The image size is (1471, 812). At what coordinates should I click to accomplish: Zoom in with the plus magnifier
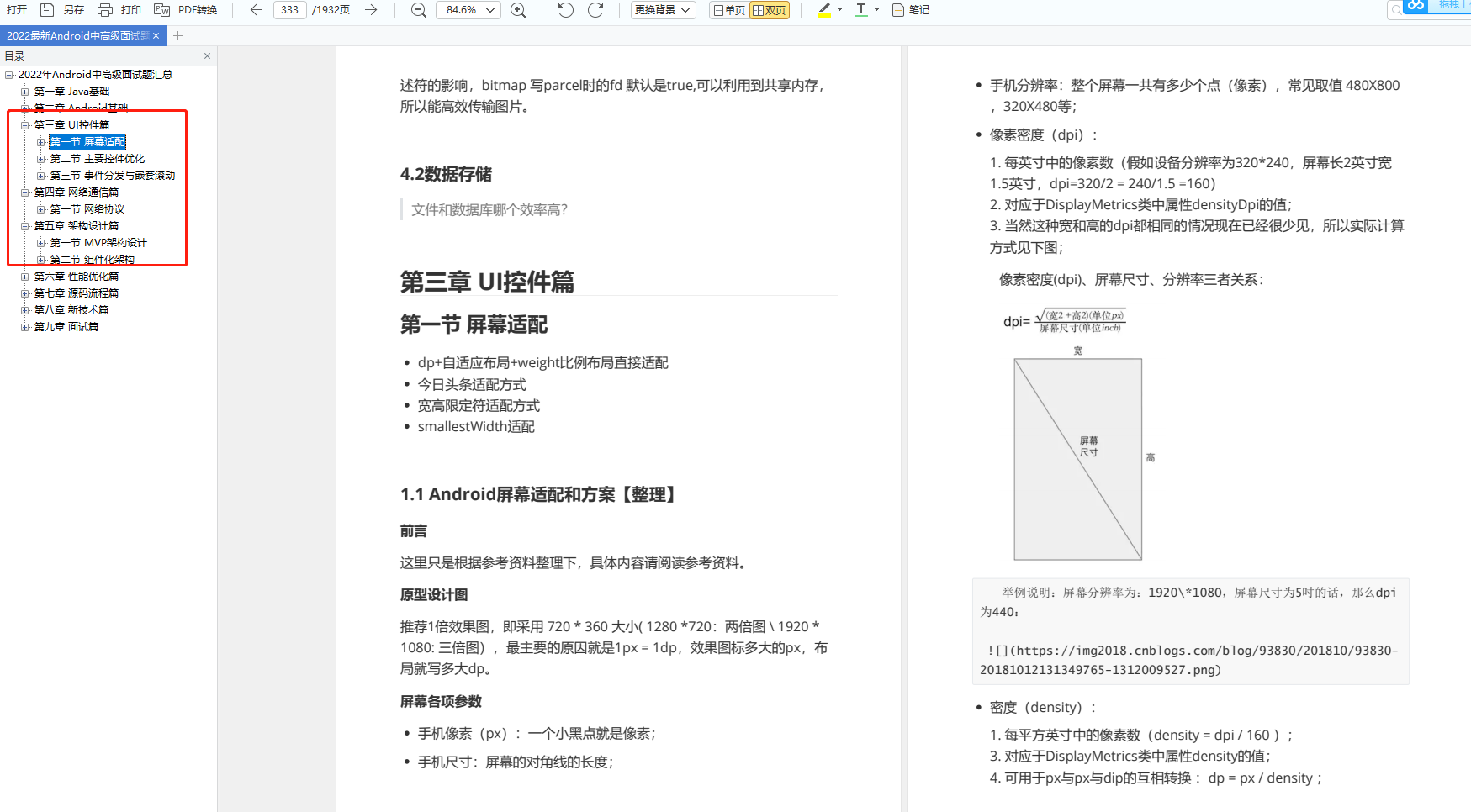pos(519,10)
